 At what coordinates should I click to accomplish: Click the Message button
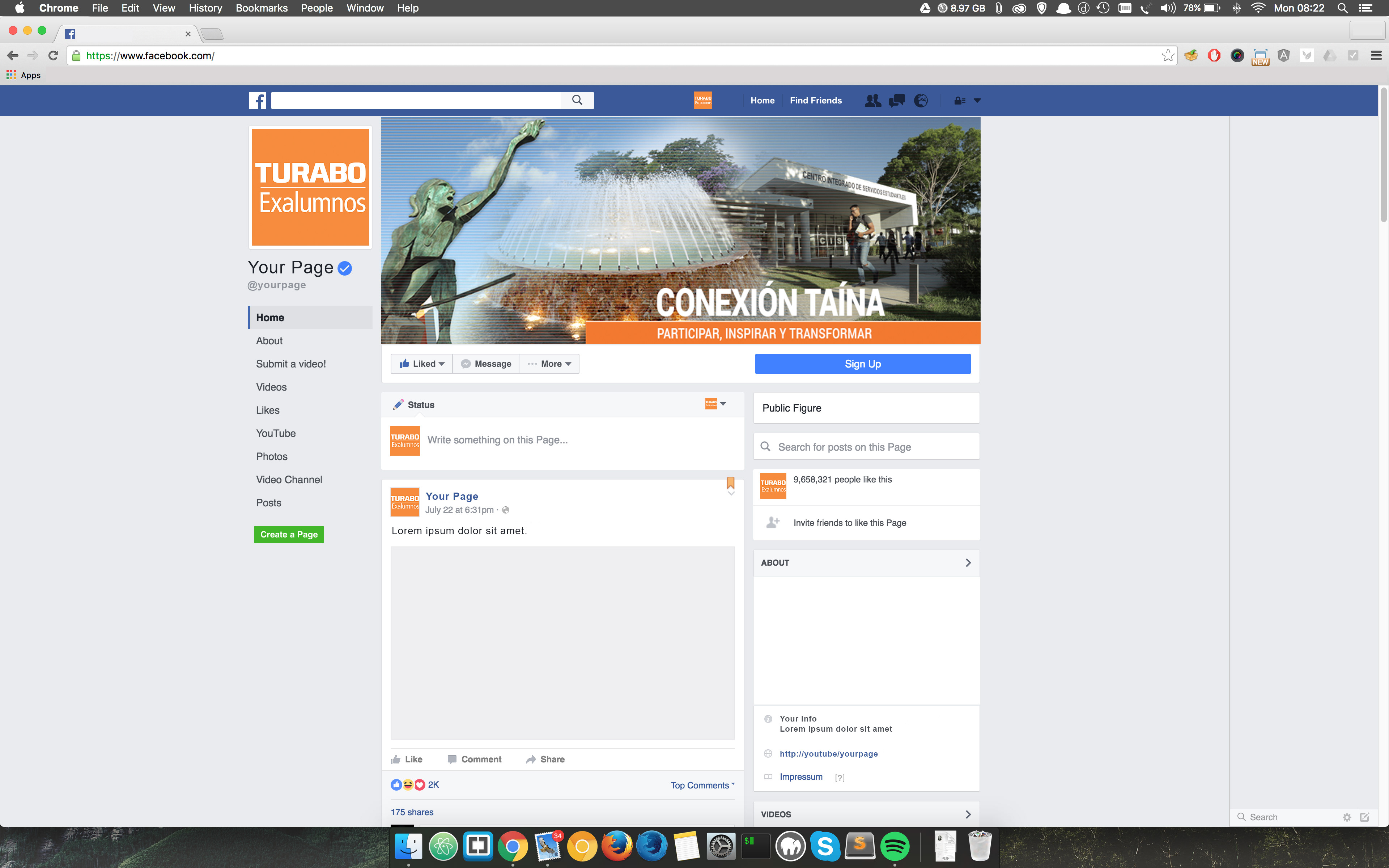pyautogui.click(x=485, y=364)
